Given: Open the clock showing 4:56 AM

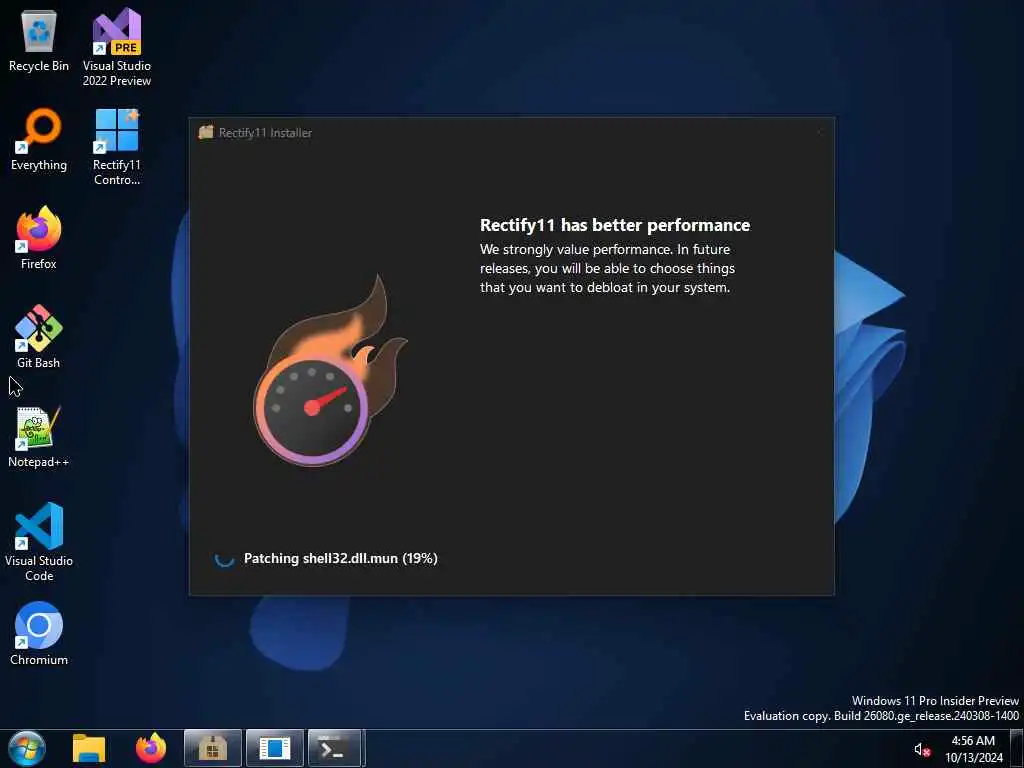Looking at the screenshot, I should 973,749.
